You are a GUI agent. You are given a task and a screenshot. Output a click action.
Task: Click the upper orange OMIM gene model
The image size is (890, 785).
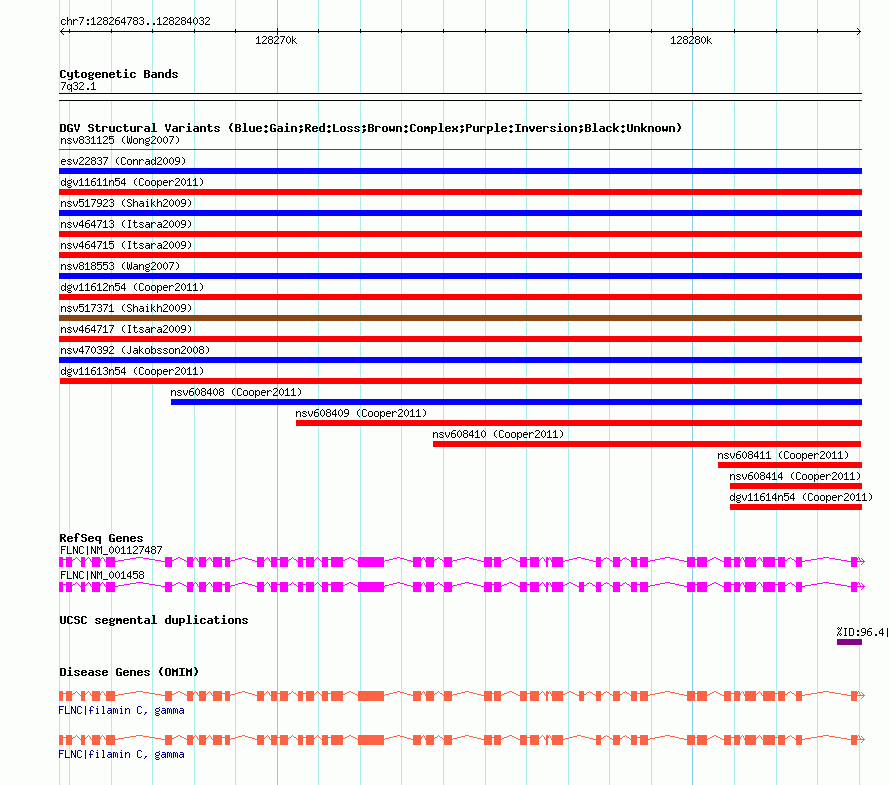coord(461,695)
